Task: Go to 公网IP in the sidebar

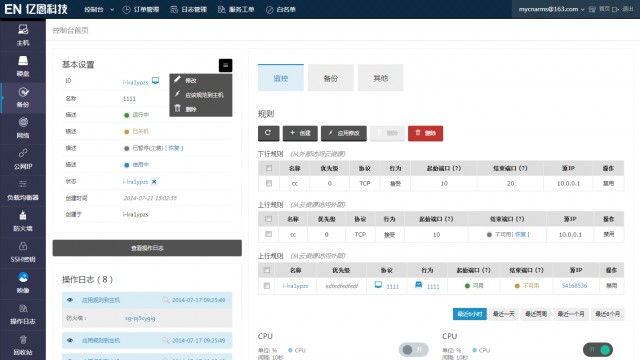Action: click(23, 159)
